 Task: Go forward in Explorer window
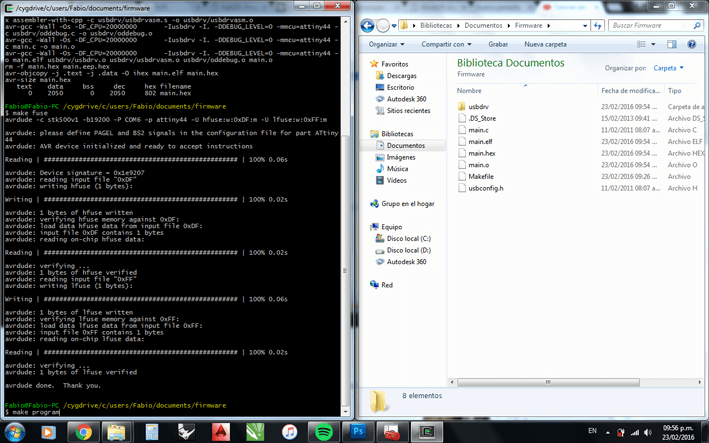(383, 26)
